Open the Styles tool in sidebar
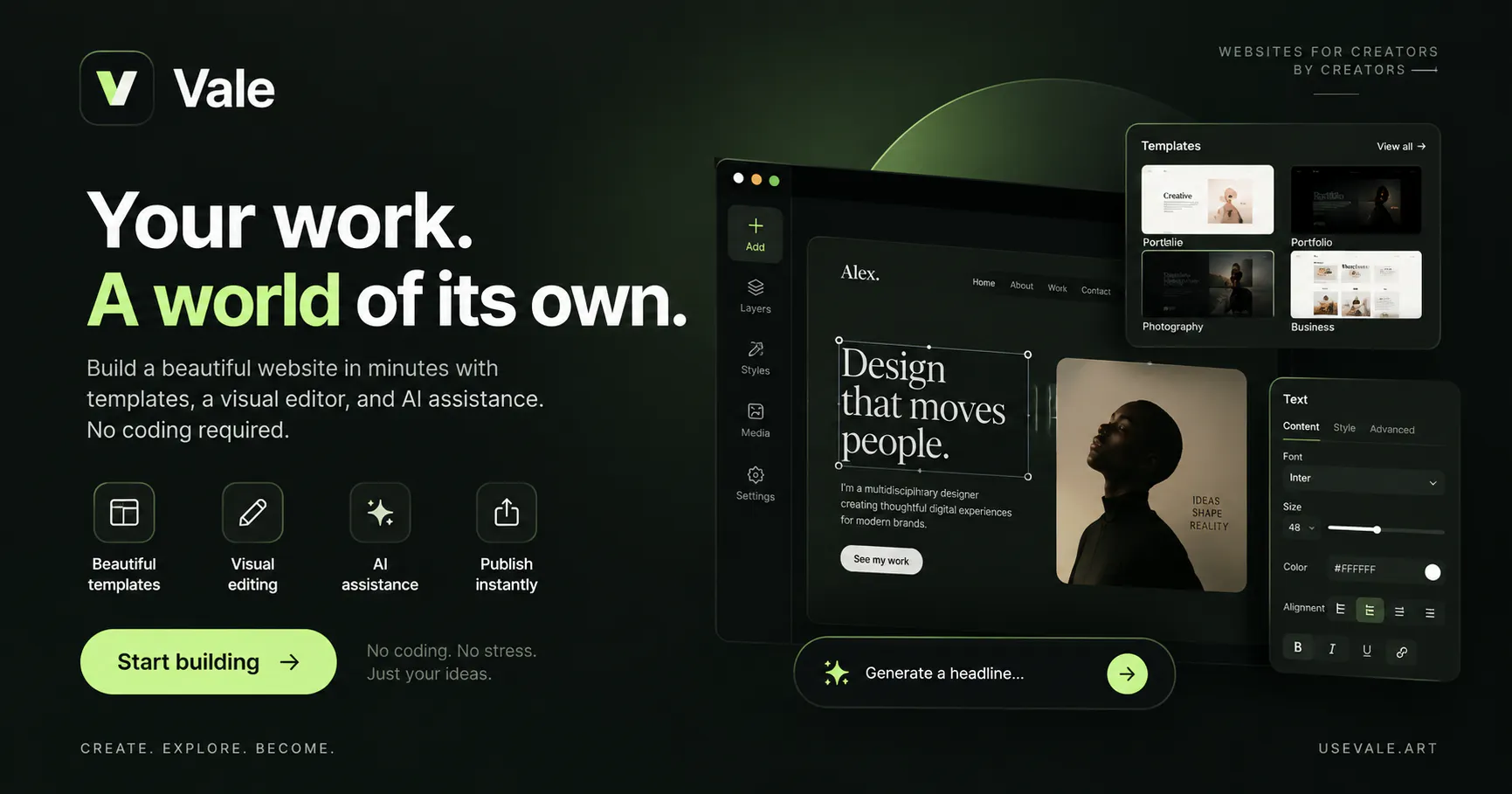The image size is (1512, 794). (756, 358)
